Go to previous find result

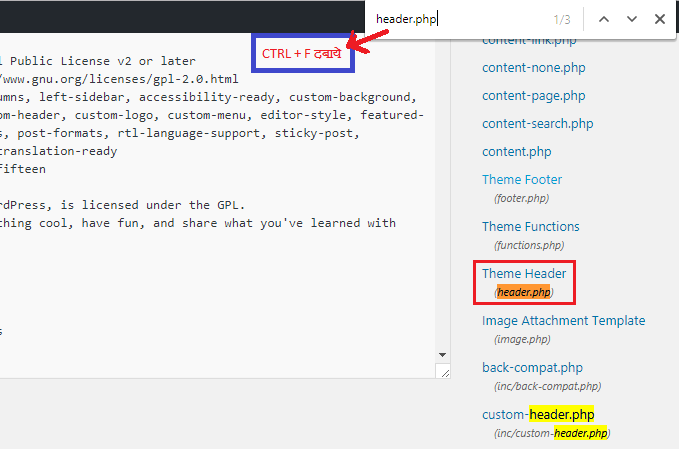pos(604,19)
